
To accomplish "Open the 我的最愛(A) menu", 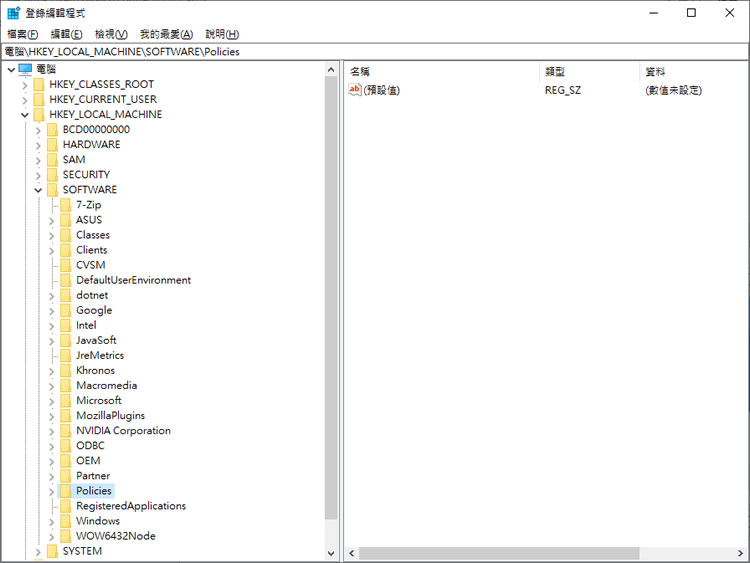I will click(x=166, y=34).
